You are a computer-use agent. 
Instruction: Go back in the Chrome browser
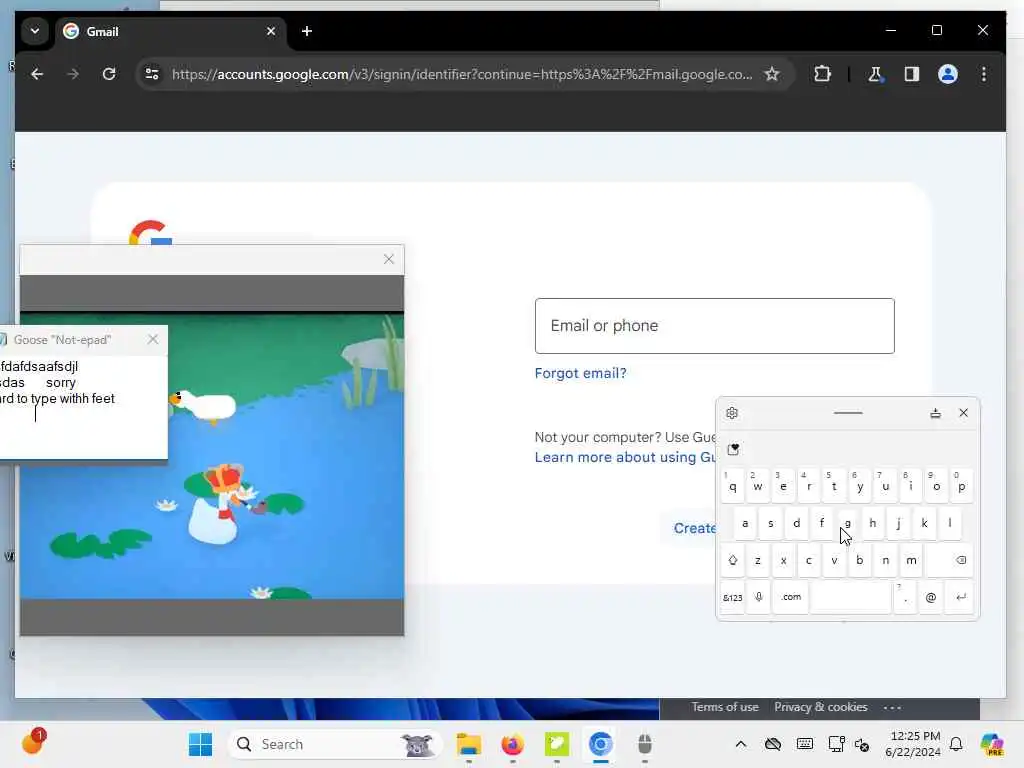click(x=37, y=74)
